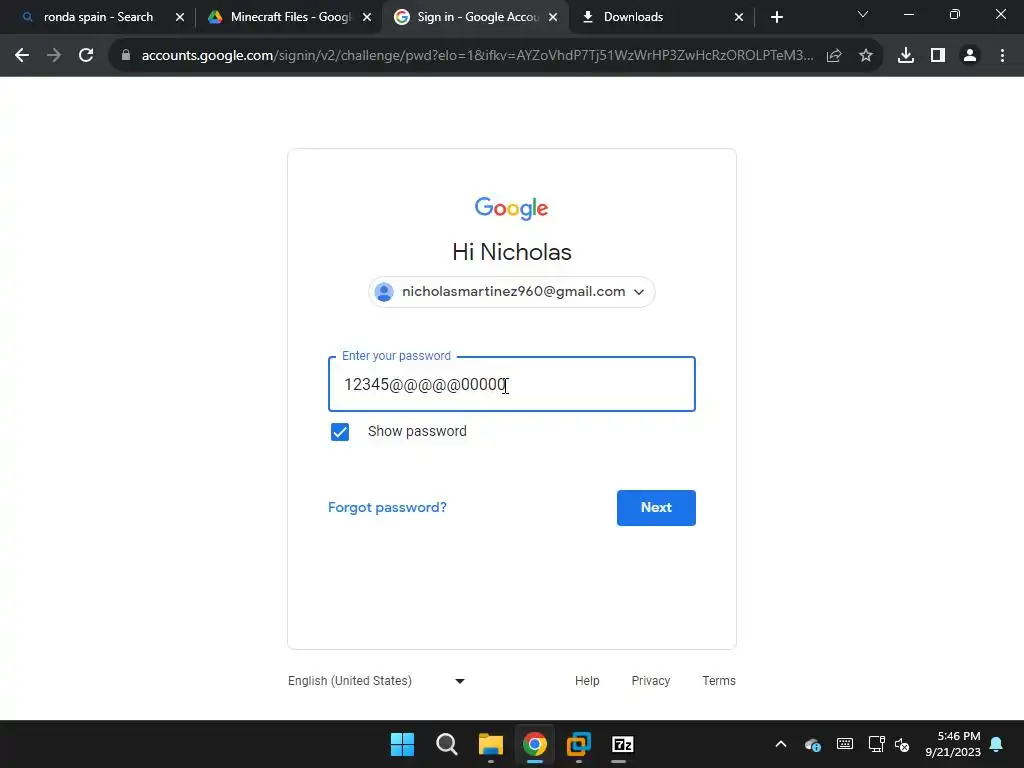Close the Minecraft Files tab
Image resolution: width=1024 pixels, height=768 pixels.
367,17
